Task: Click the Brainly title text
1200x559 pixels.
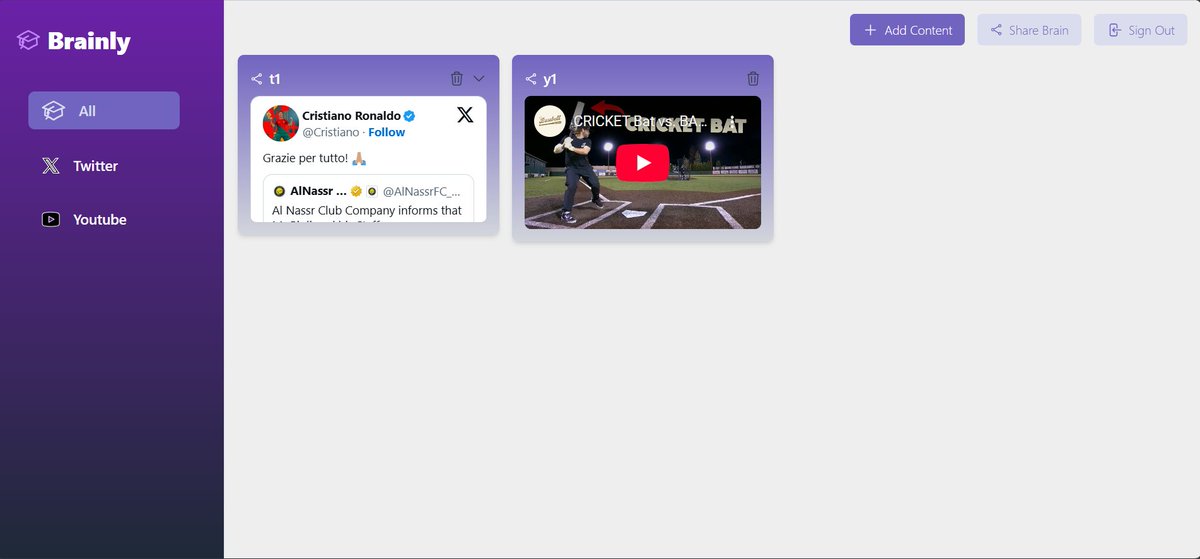Action: [89, 41]
